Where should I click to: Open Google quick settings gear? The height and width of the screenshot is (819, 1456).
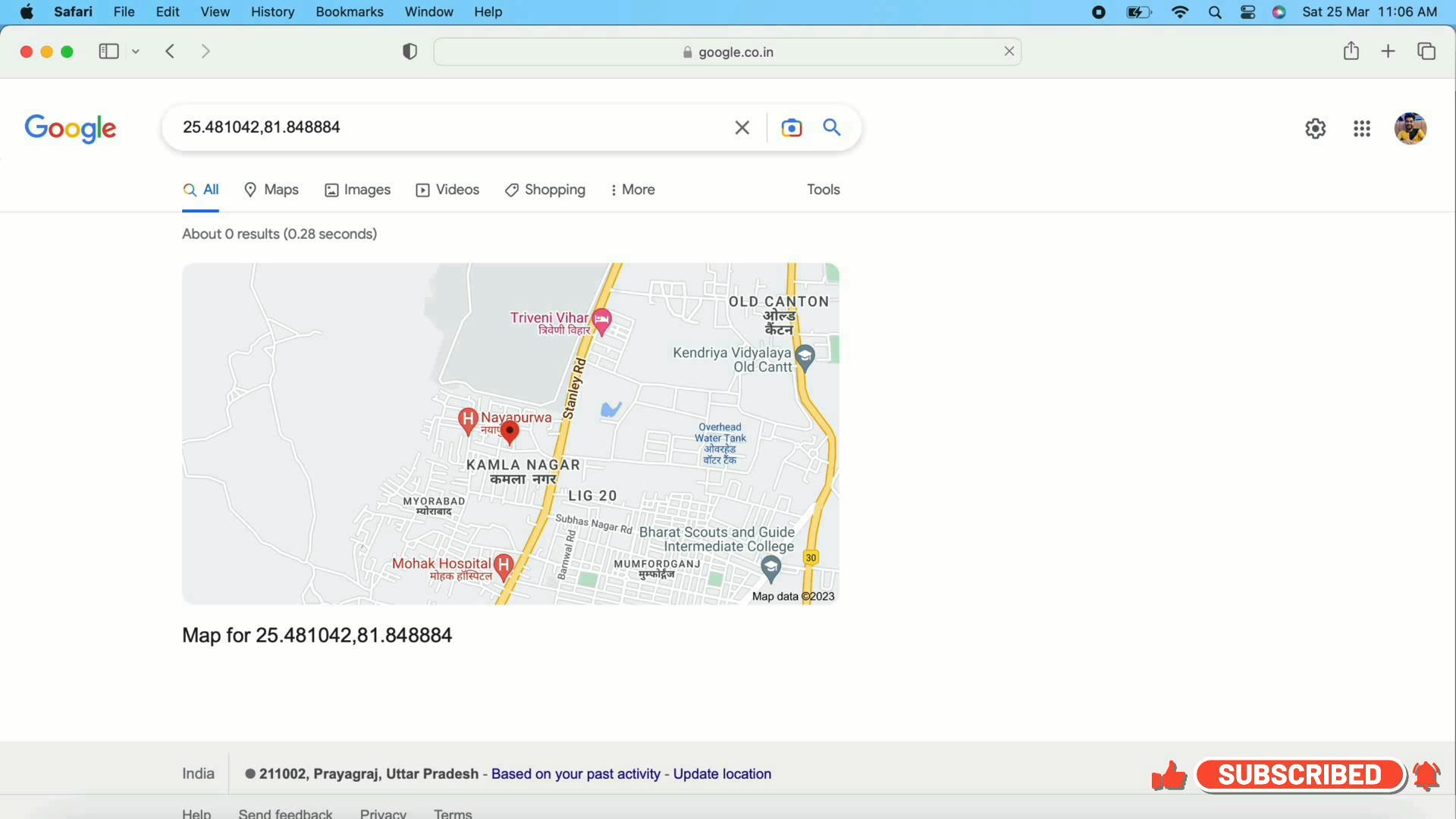coord(1316,129)
